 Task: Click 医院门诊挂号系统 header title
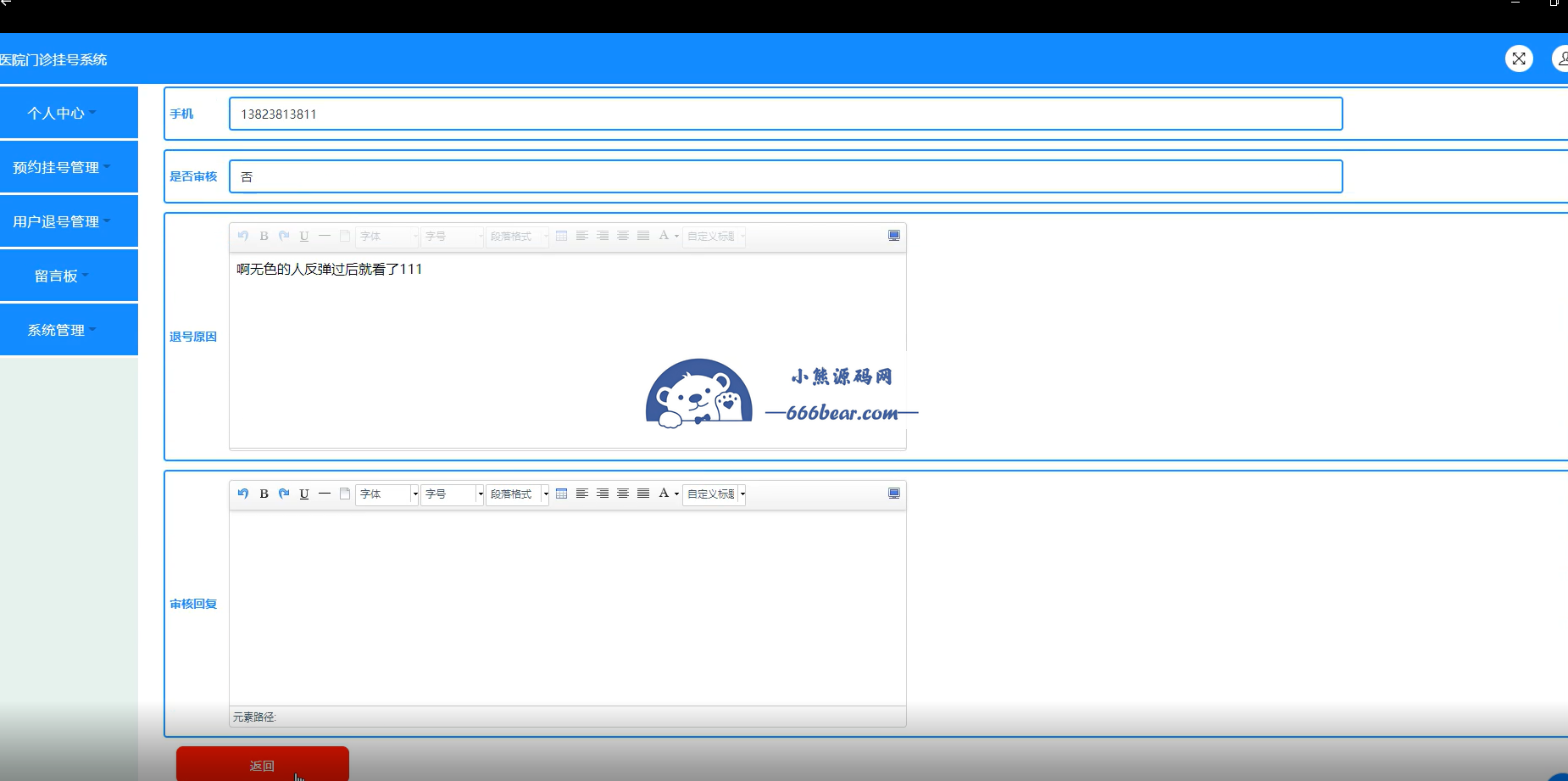(x=53, y=59)
